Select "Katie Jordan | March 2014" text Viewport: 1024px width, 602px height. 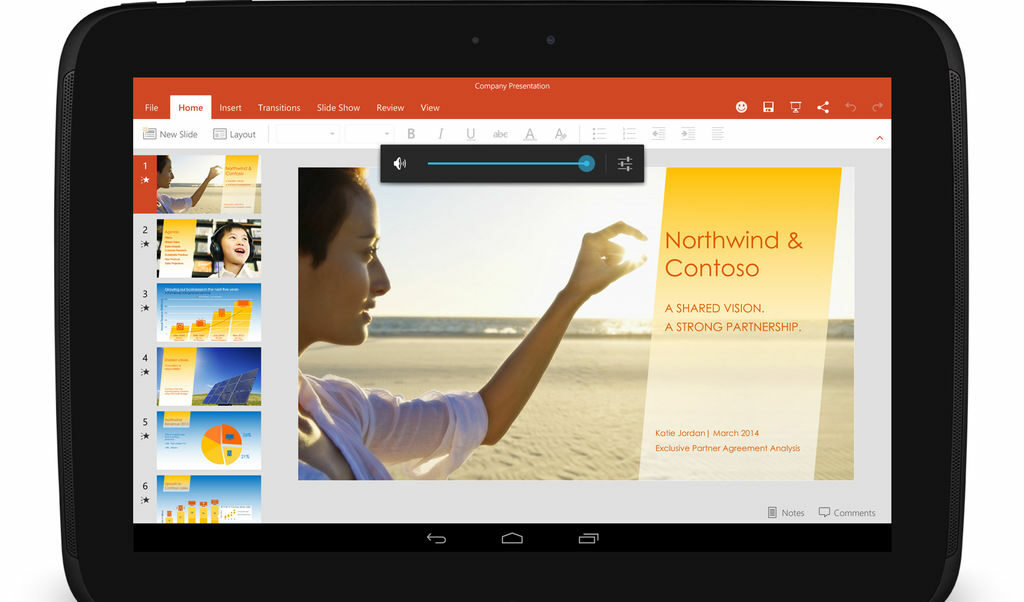click(x=707, y=433)
